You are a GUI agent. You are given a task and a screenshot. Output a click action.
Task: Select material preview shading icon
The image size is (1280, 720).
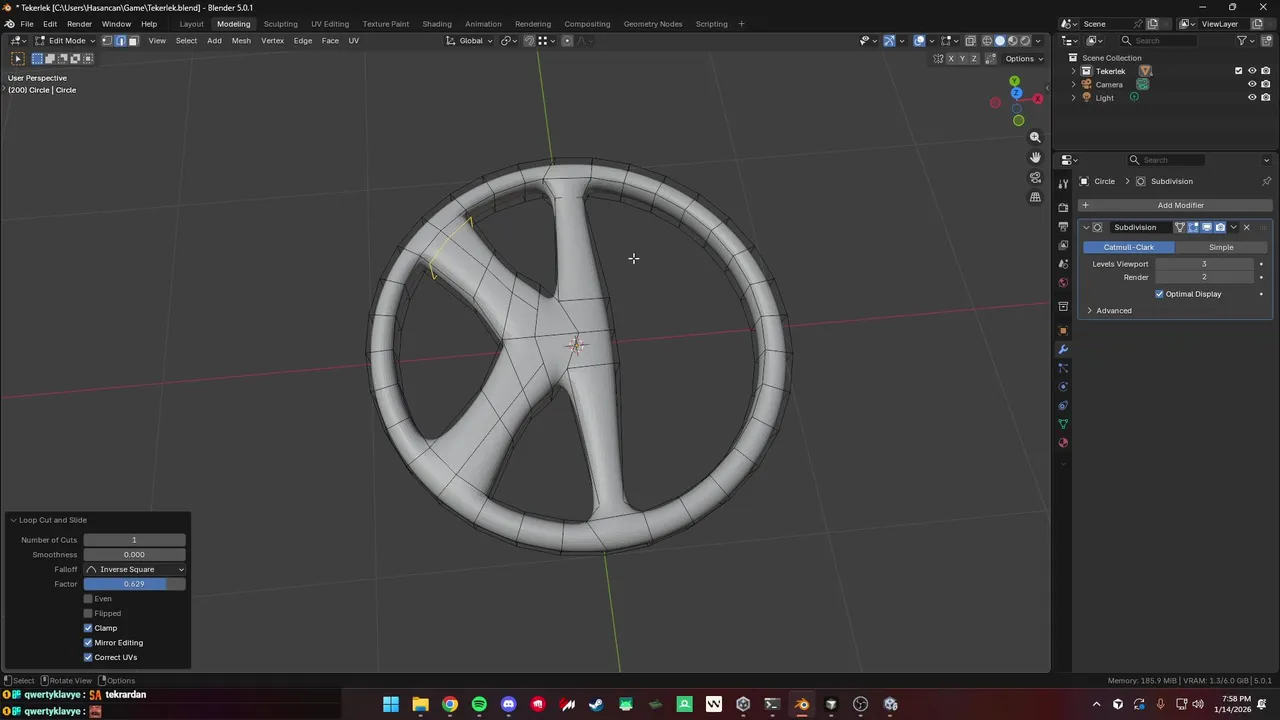click(x=1012, y=41)
